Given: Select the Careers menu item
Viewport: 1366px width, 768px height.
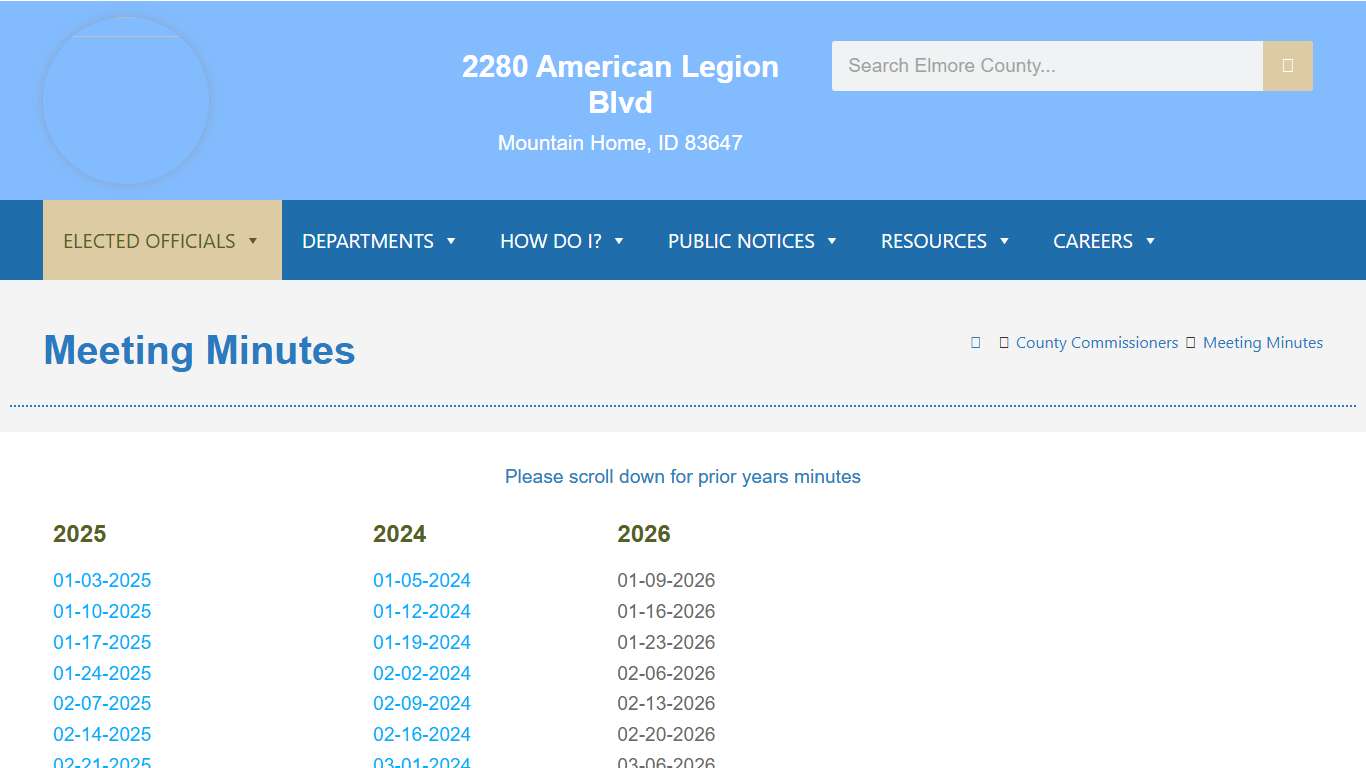Looking at the screenshot, I should pos(1093,241).
